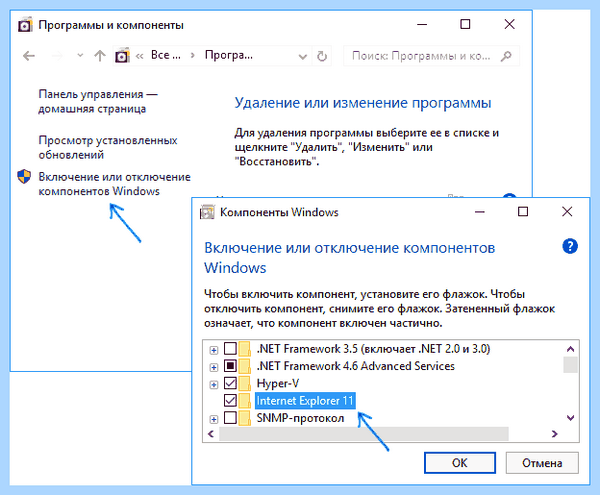Screen dimensions: 600x495
Task: Confirm with the OK button
Action: pyautogui.click(x=460, y=463)
